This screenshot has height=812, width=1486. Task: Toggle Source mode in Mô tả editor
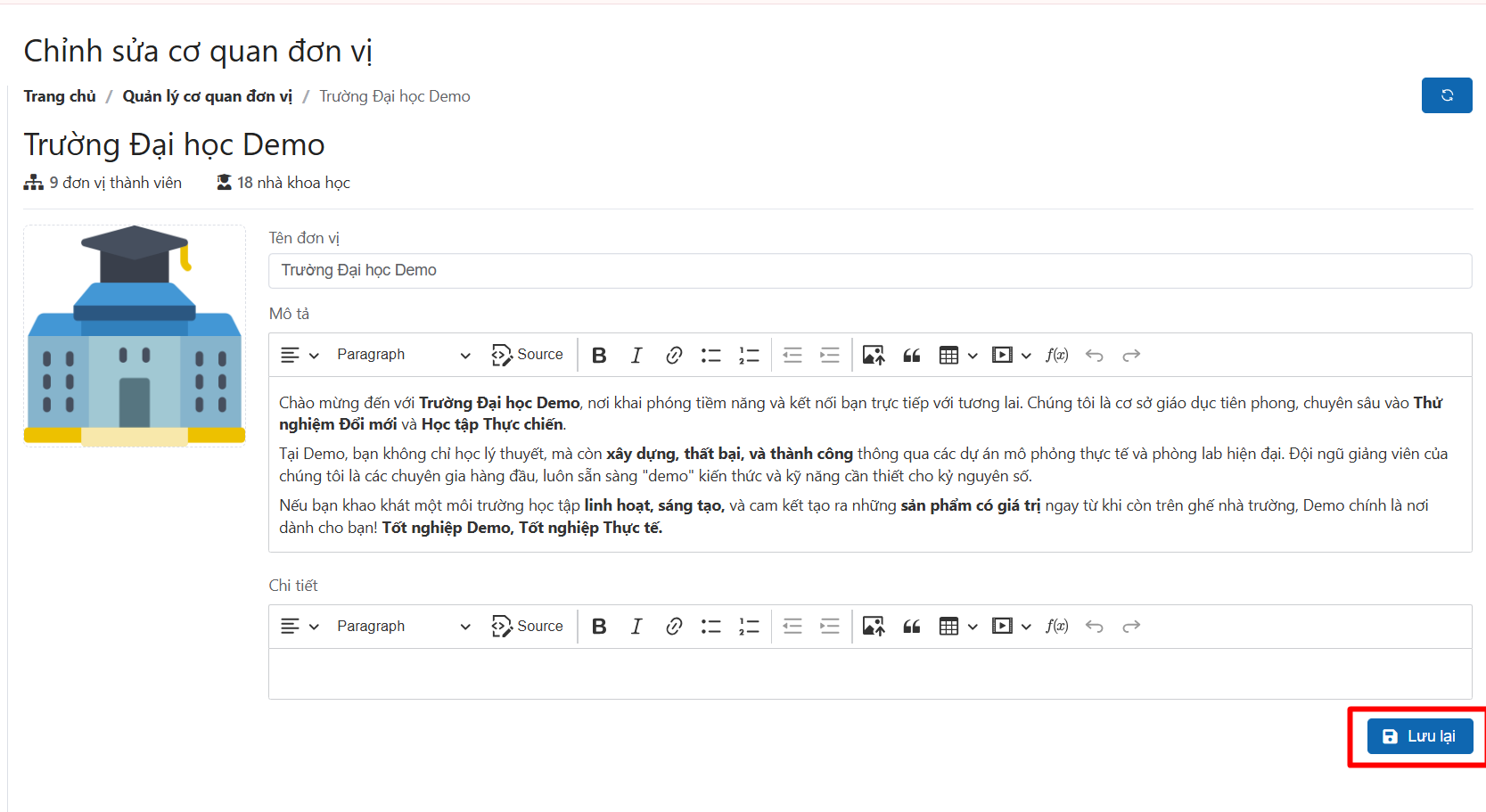pos(528,355)
